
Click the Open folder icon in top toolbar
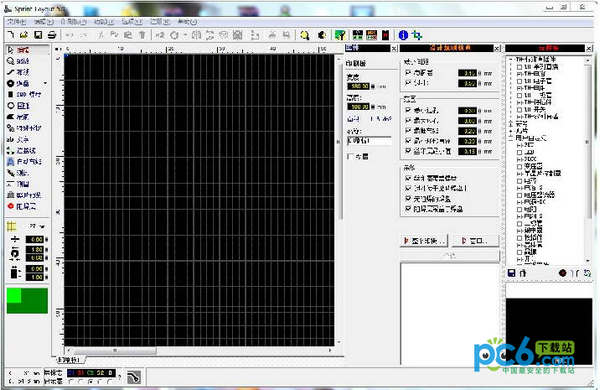(24, 35)
